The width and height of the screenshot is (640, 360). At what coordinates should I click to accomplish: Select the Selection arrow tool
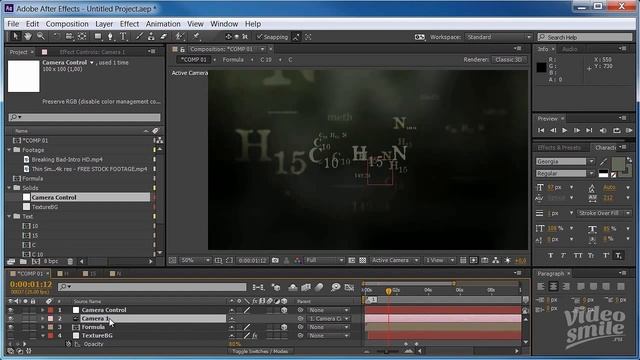tap(15, 36)
